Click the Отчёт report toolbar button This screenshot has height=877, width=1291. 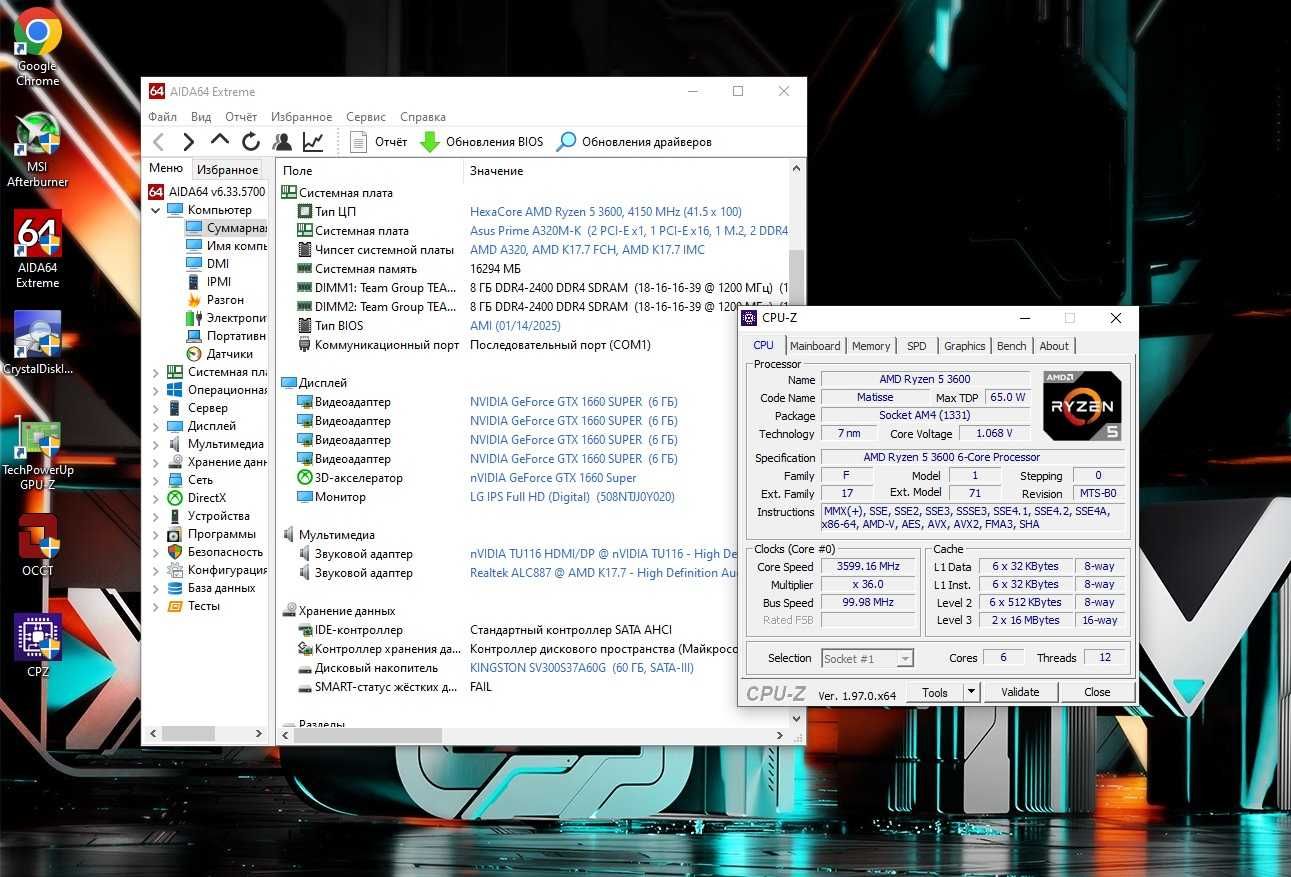[379, 142]
